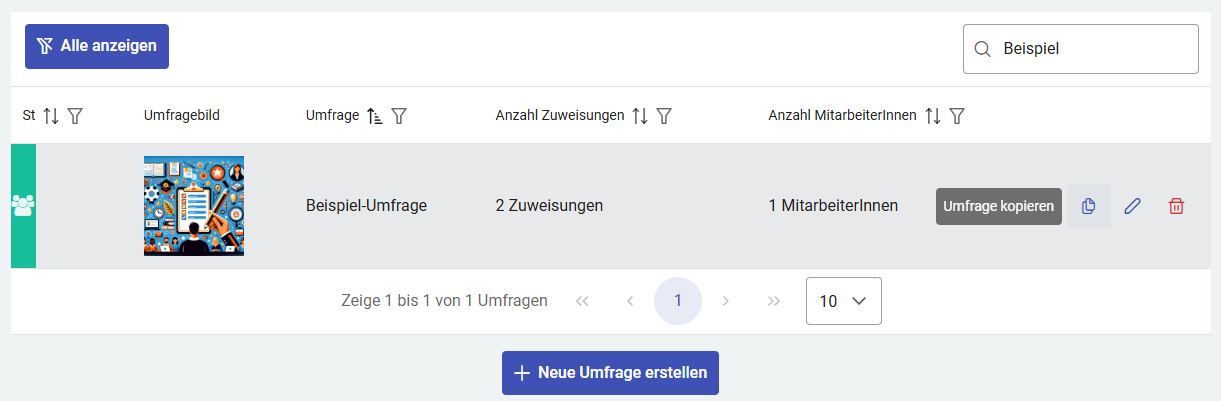Viewport: 1221px width, 401px height.
Task: Open filter for Anzahl MitarbeiterInnen column
Action: (957, 116)
